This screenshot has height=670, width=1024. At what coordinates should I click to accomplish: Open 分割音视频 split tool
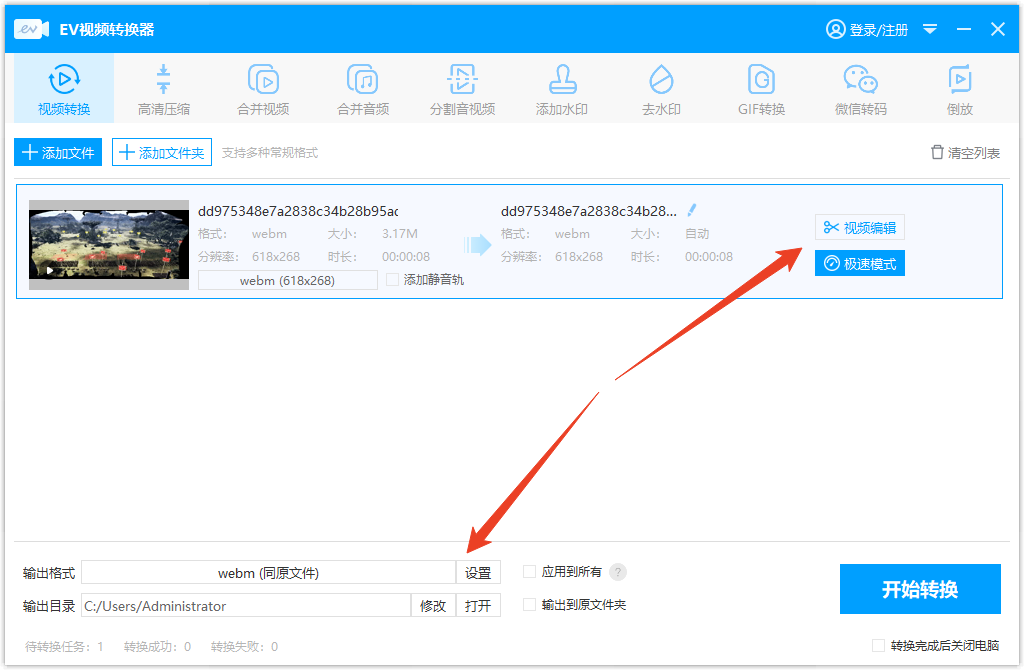pyautogui.click(x=462, y=89)
